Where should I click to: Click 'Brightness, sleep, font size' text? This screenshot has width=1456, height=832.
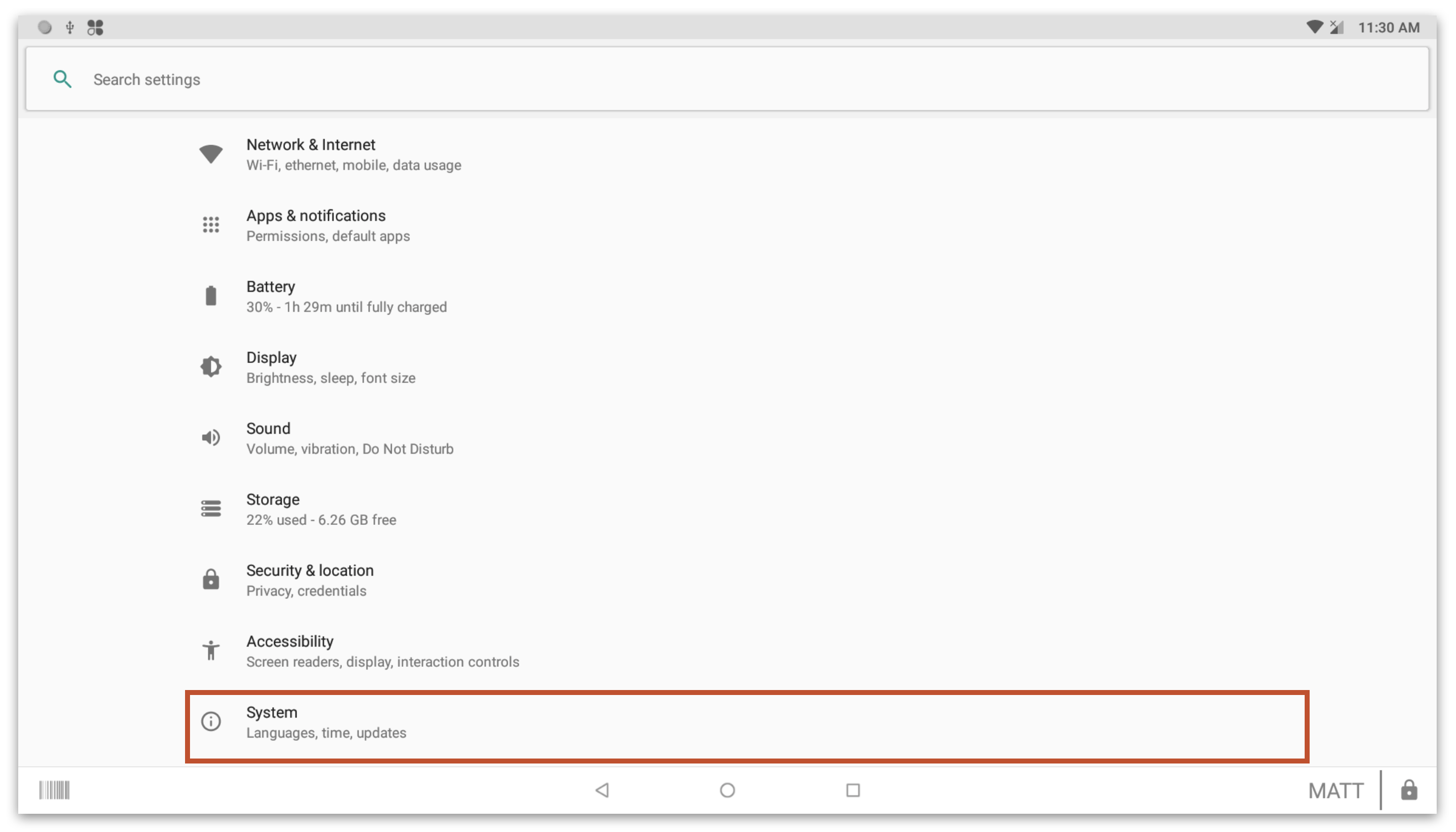pyautogui.click(x=331, y=378)
